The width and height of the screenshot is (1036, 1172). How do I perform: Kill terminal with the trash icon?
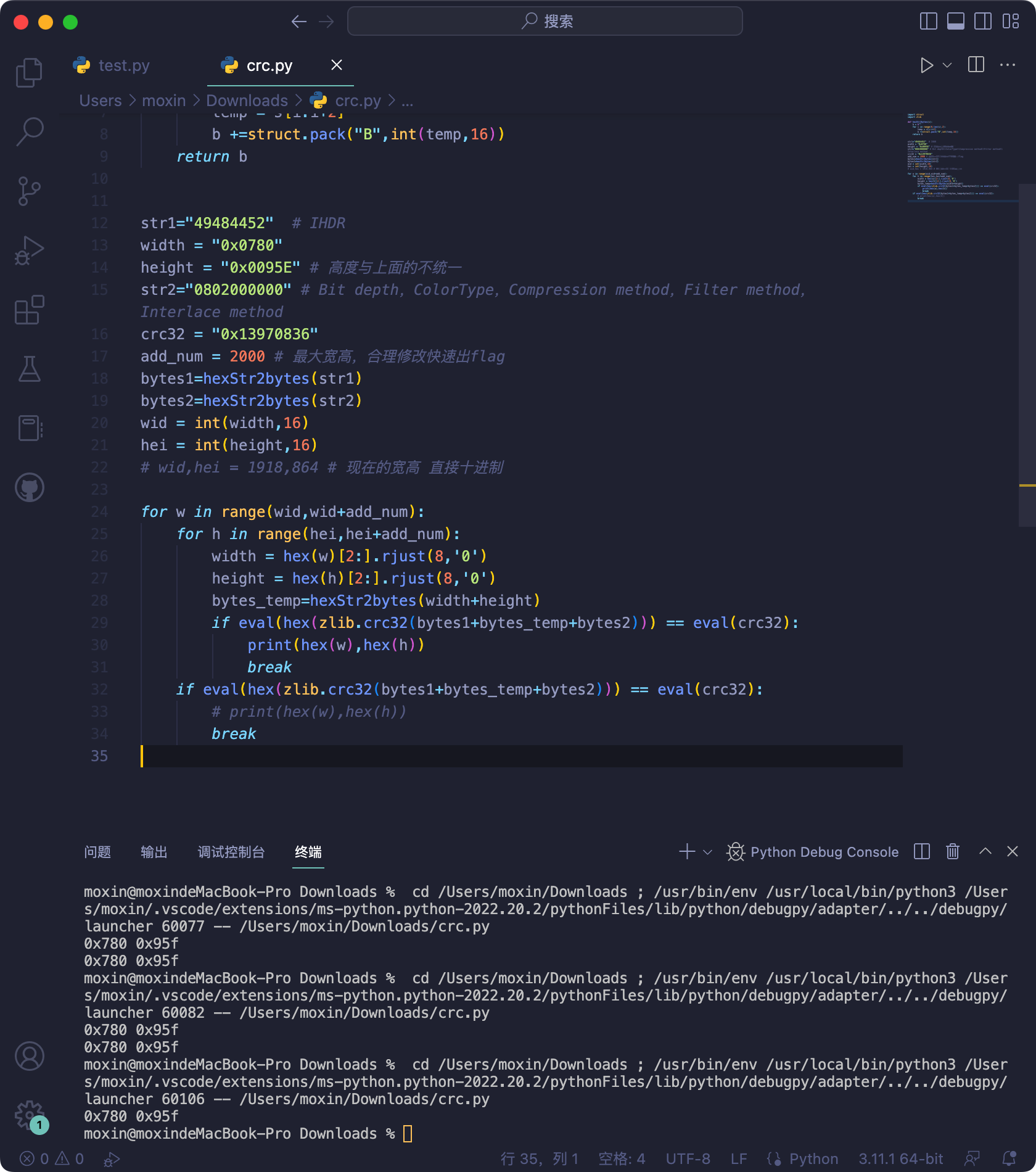click(x=953, y=852)
